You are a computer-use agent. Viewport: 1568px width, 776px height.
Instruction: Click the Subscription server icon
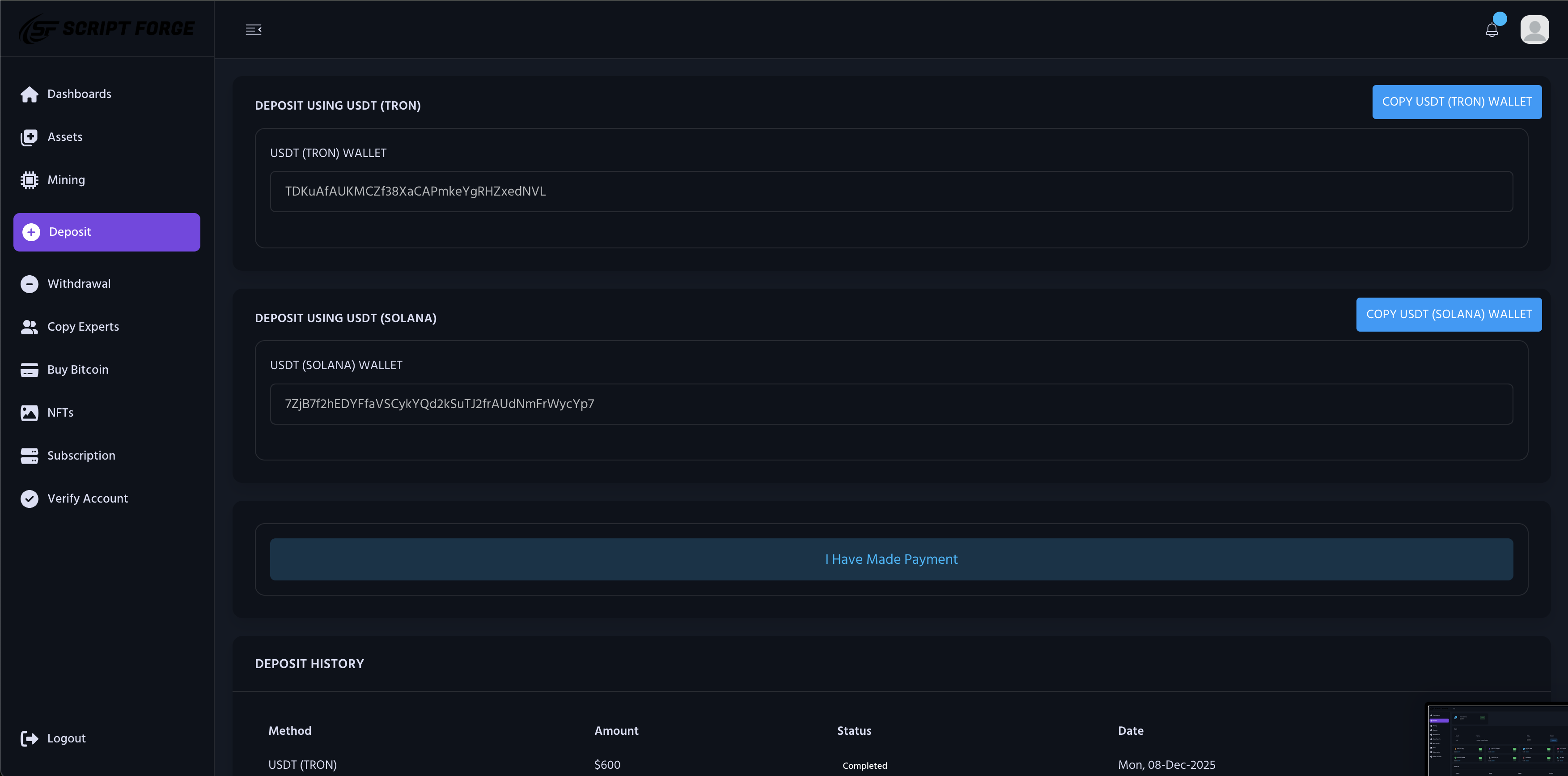pos(29,456)
